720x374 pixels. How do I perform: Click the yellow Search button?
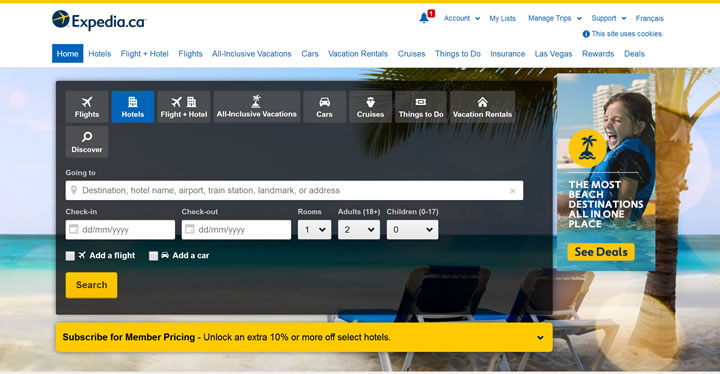(x=91, y=285)
